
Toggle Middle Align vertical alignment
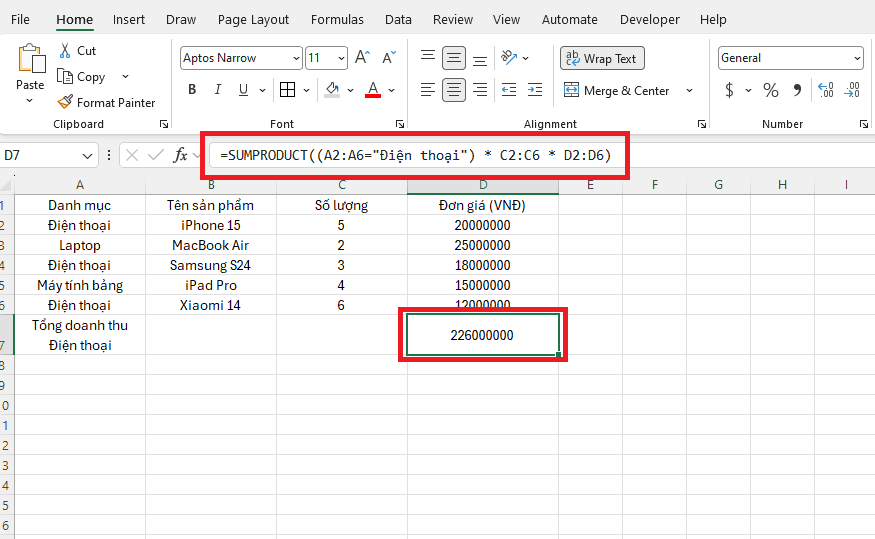(454, 57)
